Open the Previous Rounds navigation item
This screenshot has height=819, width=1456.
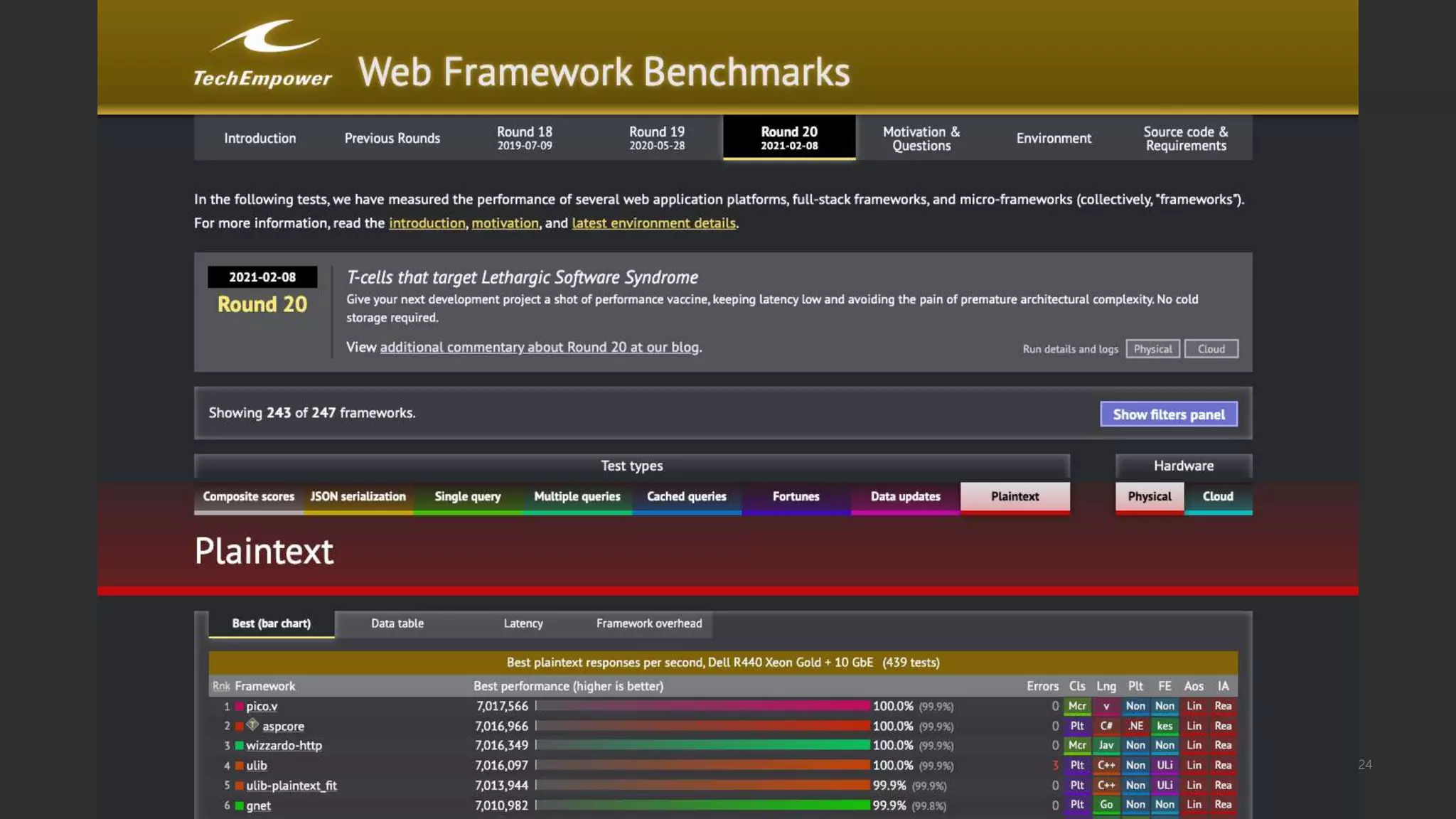pos(392,138)
